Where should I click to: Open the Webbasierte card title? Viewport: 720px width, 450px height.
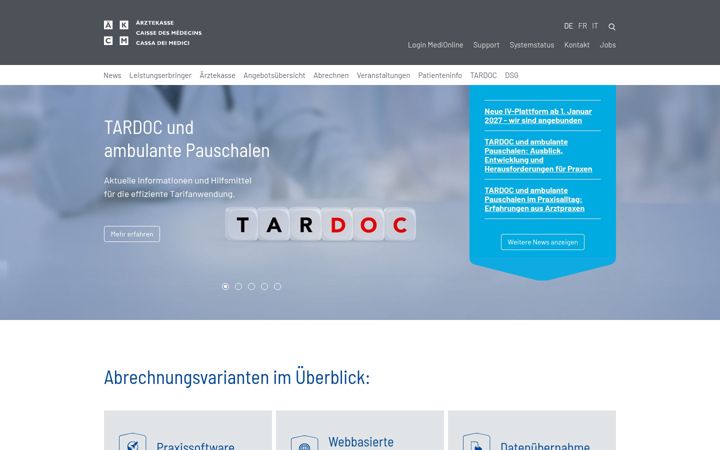coord(361,442)
